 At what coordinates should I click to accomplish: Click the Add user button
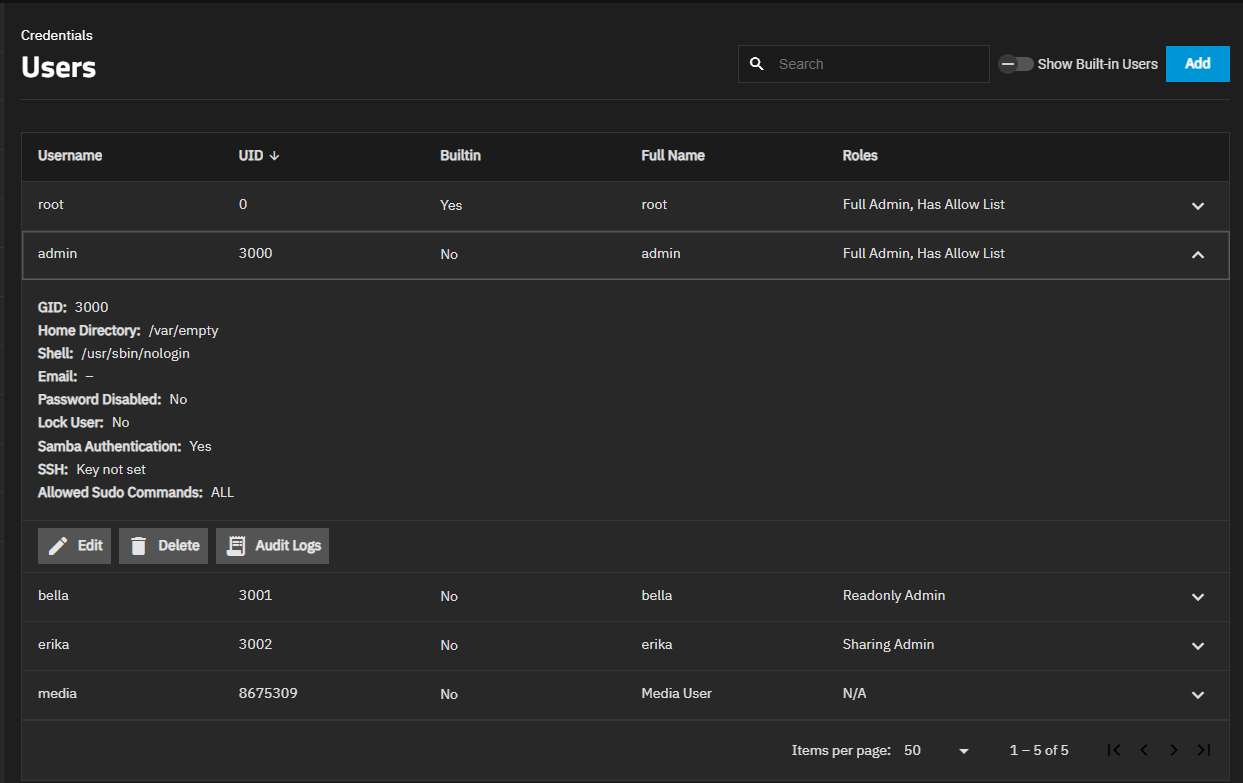click(x=1197, y=64)
